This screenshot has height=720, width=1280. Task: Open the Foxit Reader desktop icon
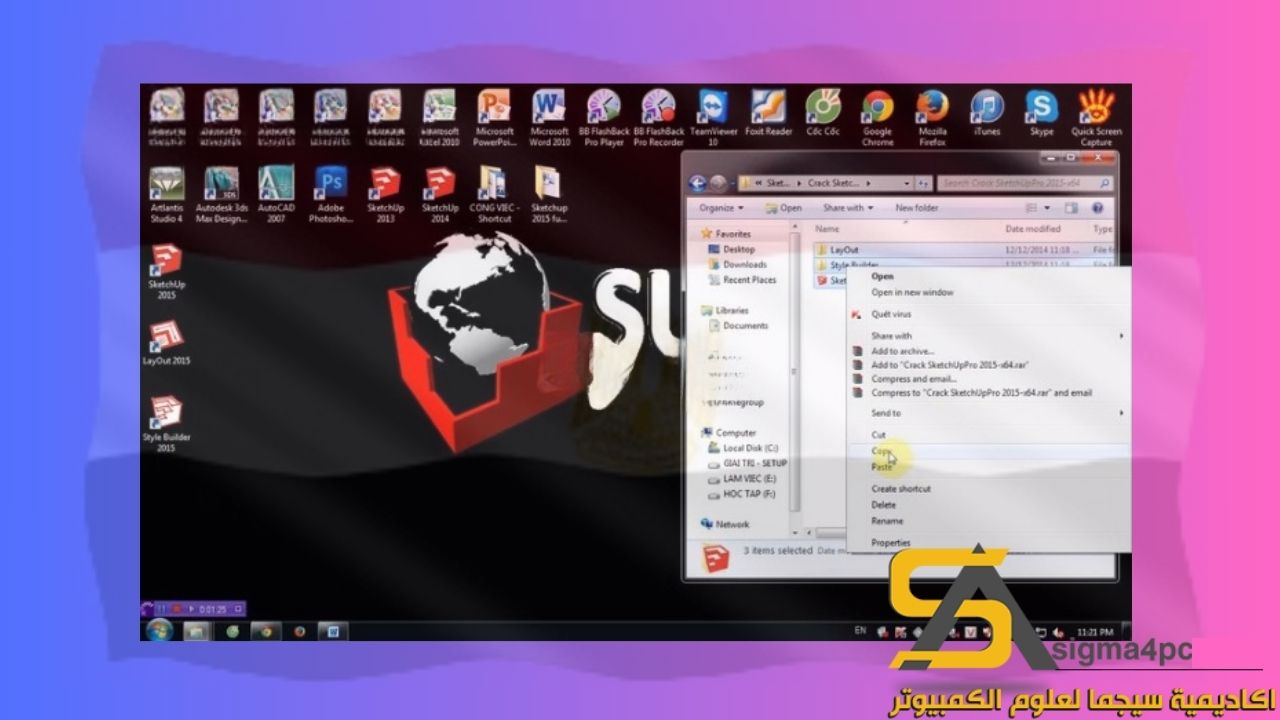pyautogui.click(x=769, y=112)
